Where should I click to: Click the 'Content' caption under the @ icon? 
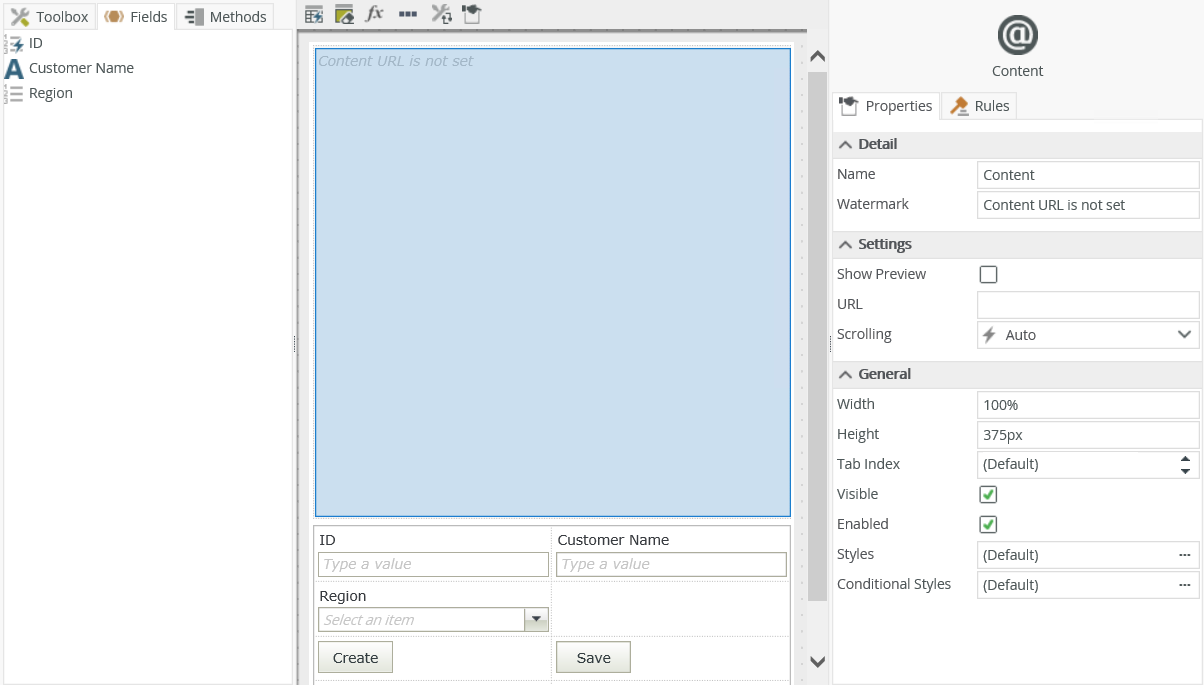(1017, 71)
